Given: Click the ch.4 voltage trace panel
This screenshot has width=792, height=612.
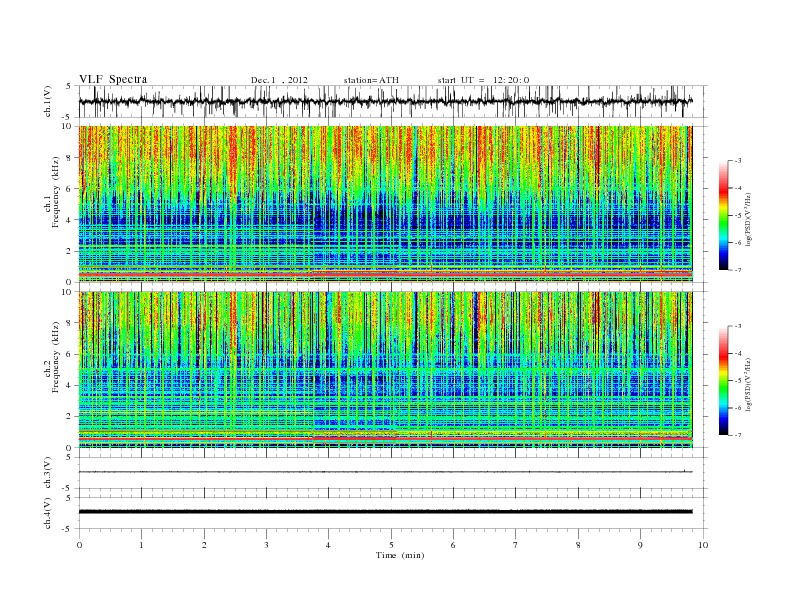Looking at the screenshot, I should (393, 513).
